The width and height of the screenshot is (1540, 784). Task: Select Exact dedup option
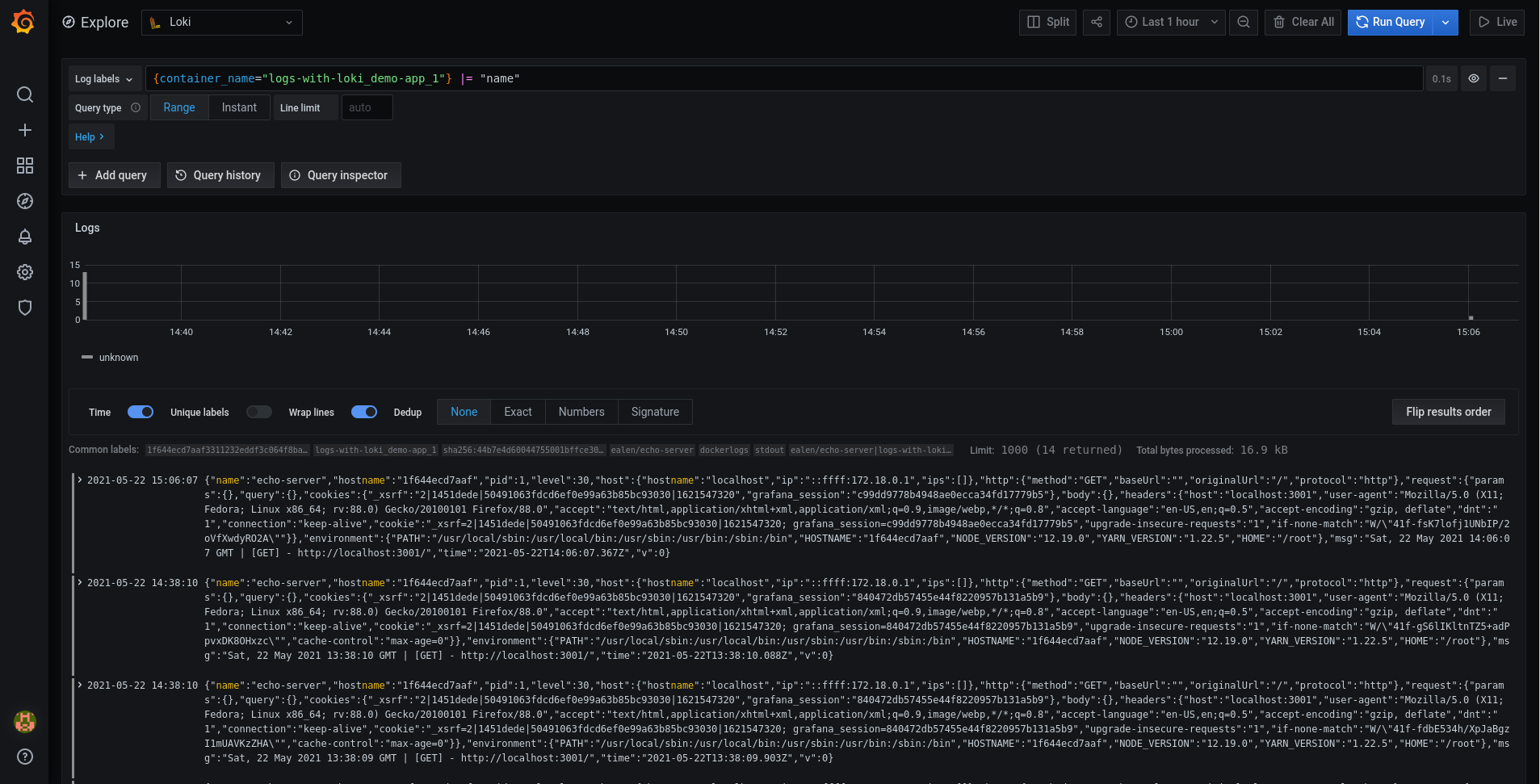point(518,412)
